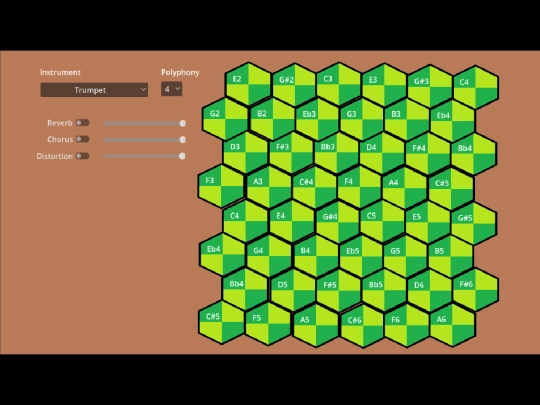The width and height of the screenshot is (540, 405).
Task: Enable the Reverb toggle
Action: [82, 123]
